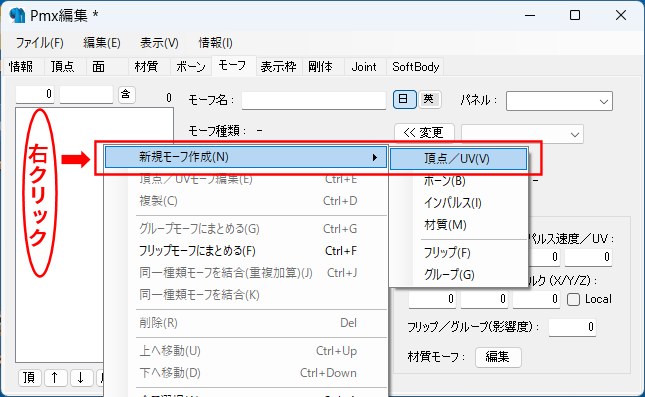This screenshot has width=645, height=397.
Task: Click the first トルク X value field
Action: [433, 299]
